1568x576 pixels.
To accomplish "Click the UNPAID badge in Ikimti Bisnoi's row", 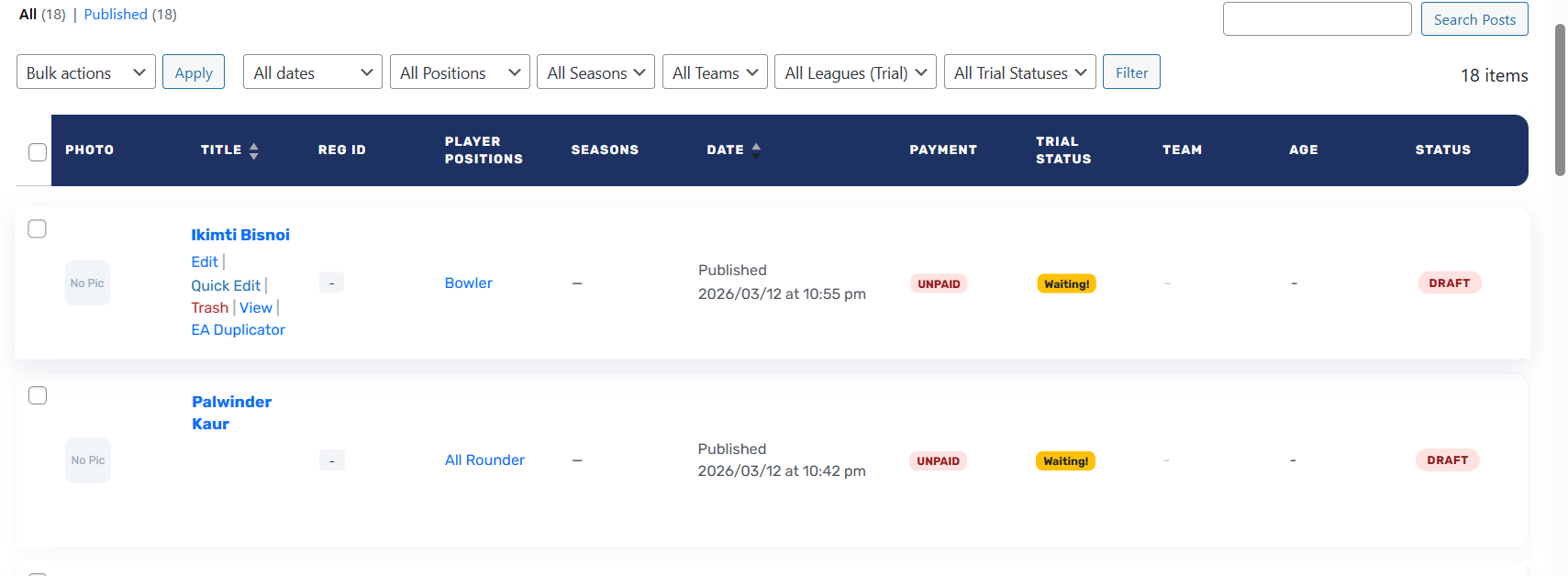I will 939,284.
